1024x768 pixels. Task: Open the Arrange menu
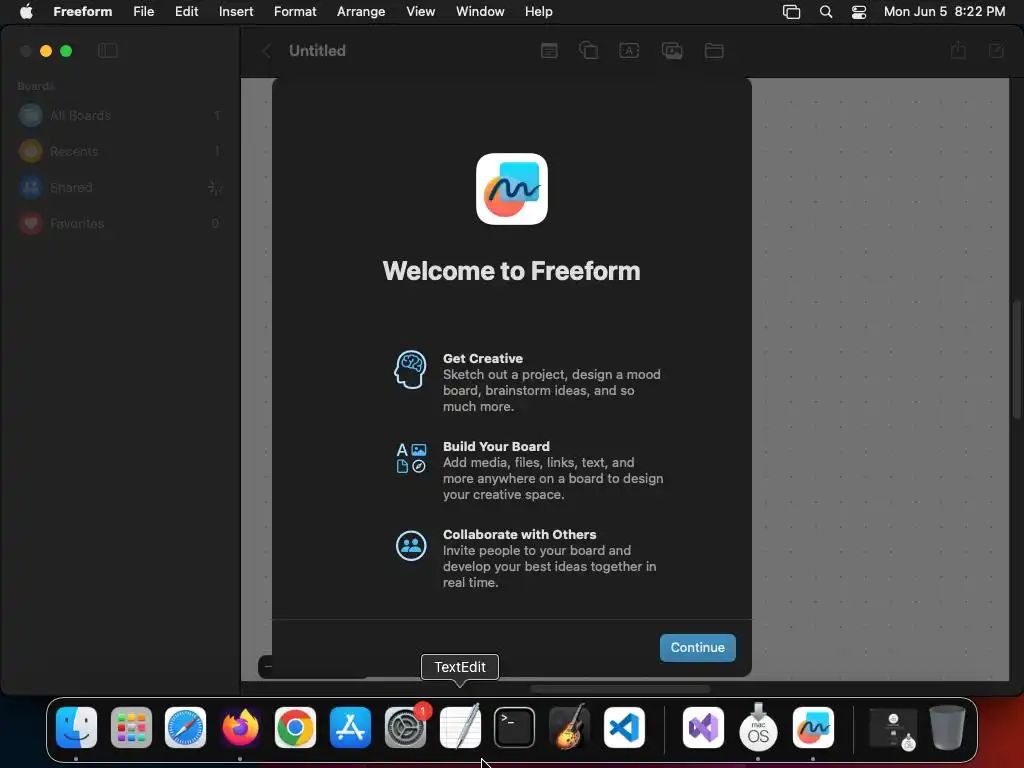361,12
